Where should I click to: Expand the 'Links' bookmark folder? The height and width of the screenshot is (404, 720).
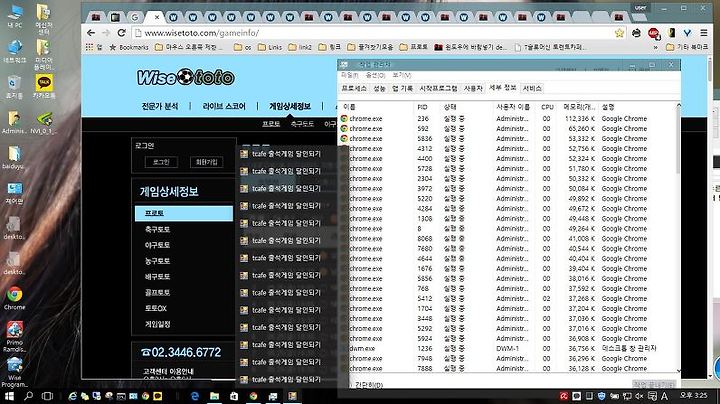270,47
